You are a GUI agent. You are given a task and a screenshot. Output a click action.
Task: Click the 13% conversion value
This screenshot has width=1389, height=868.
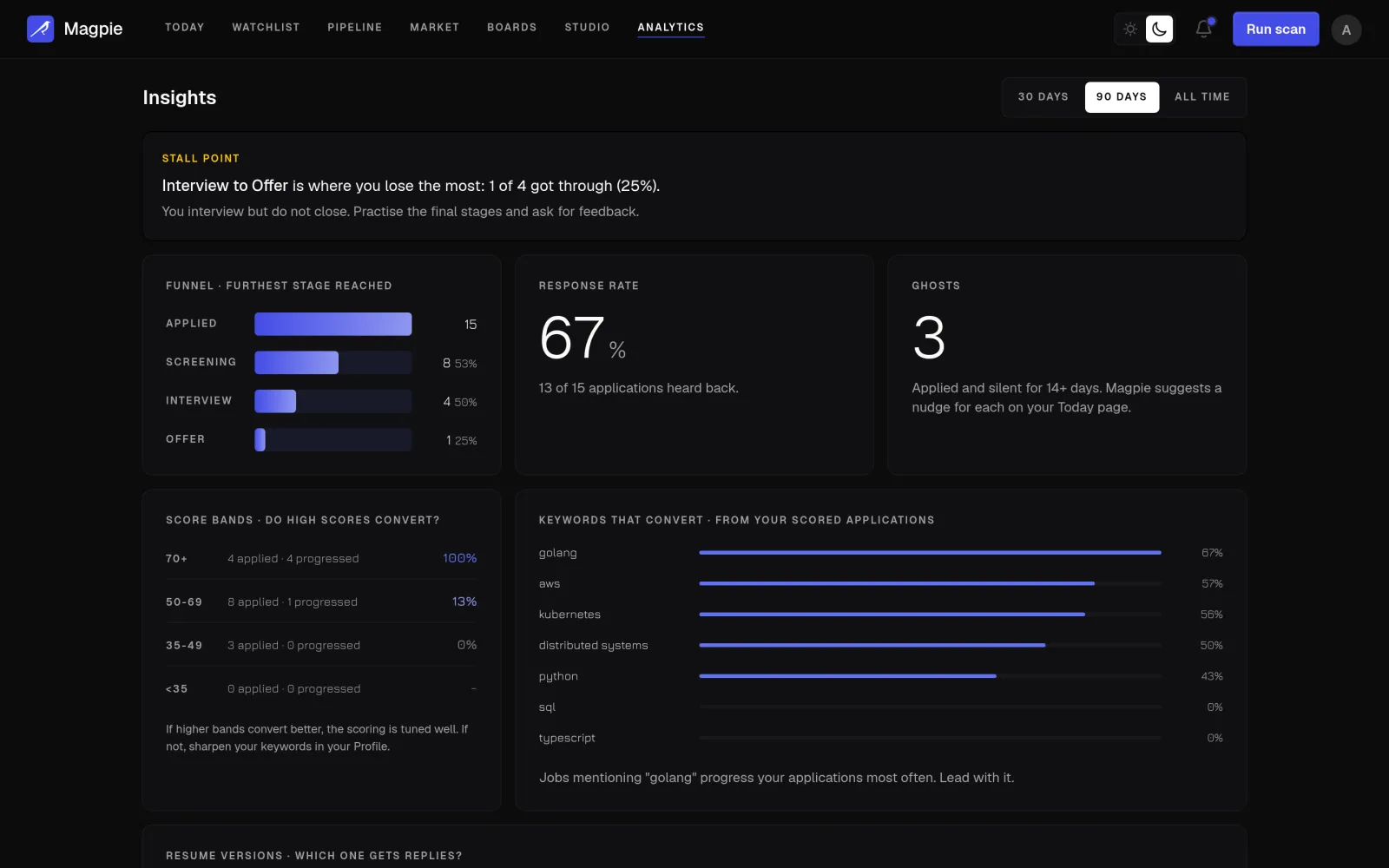[464, 602]
